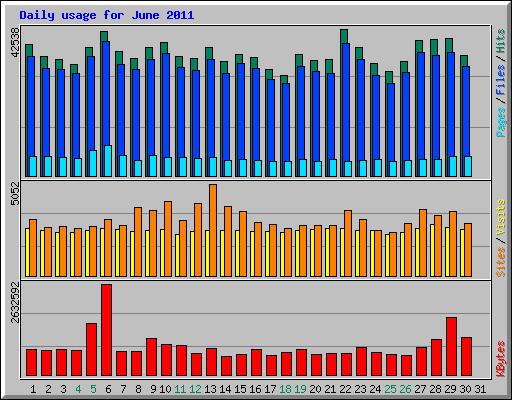Click green weekend day label 25

point(390,389)
